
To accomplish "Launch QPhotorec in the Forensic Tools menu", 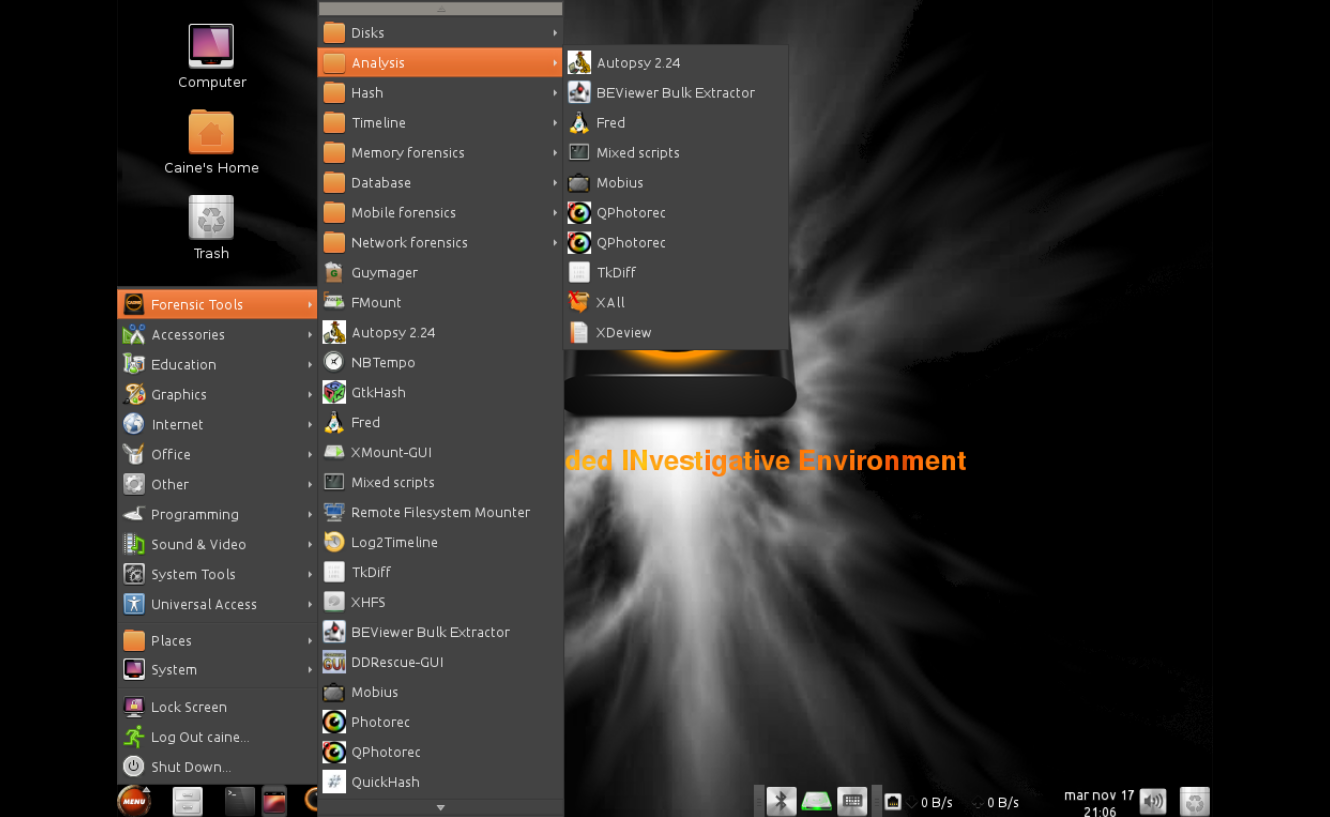I will tap(440, 752).
